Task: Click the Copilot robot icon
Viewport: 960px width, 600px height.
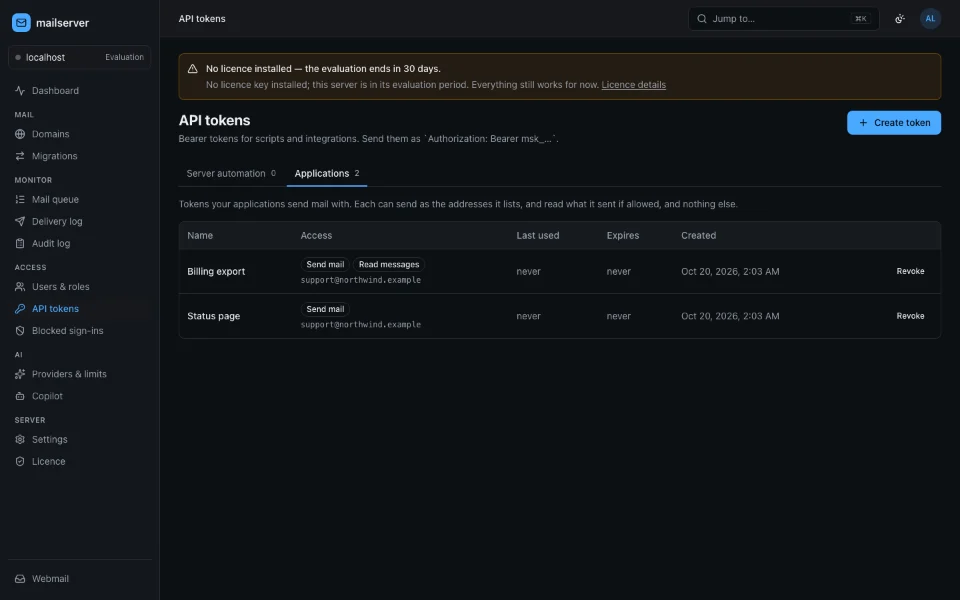Action: click(20, 396)
